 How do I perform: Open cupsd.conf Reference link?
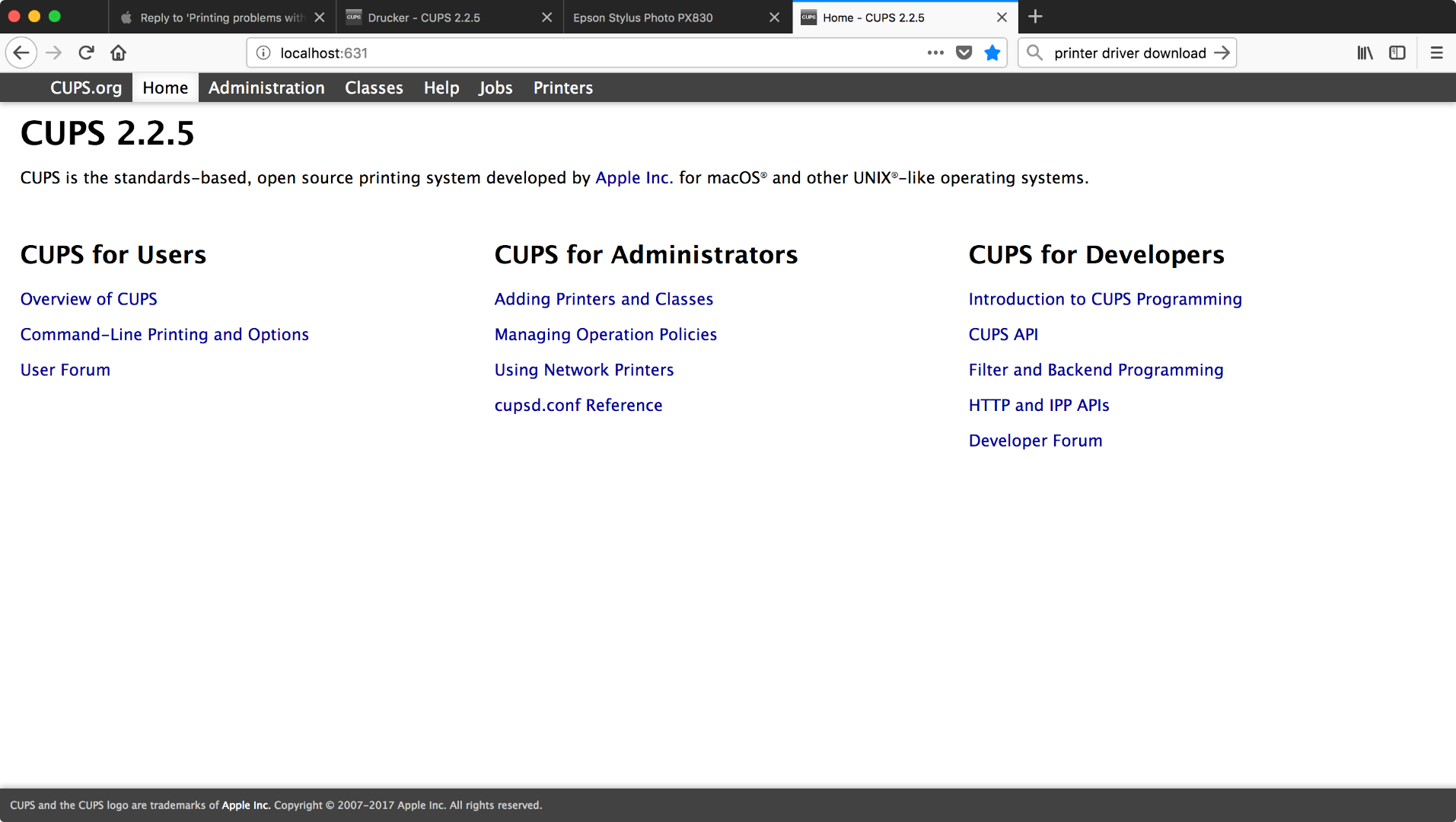click(578, 405)
